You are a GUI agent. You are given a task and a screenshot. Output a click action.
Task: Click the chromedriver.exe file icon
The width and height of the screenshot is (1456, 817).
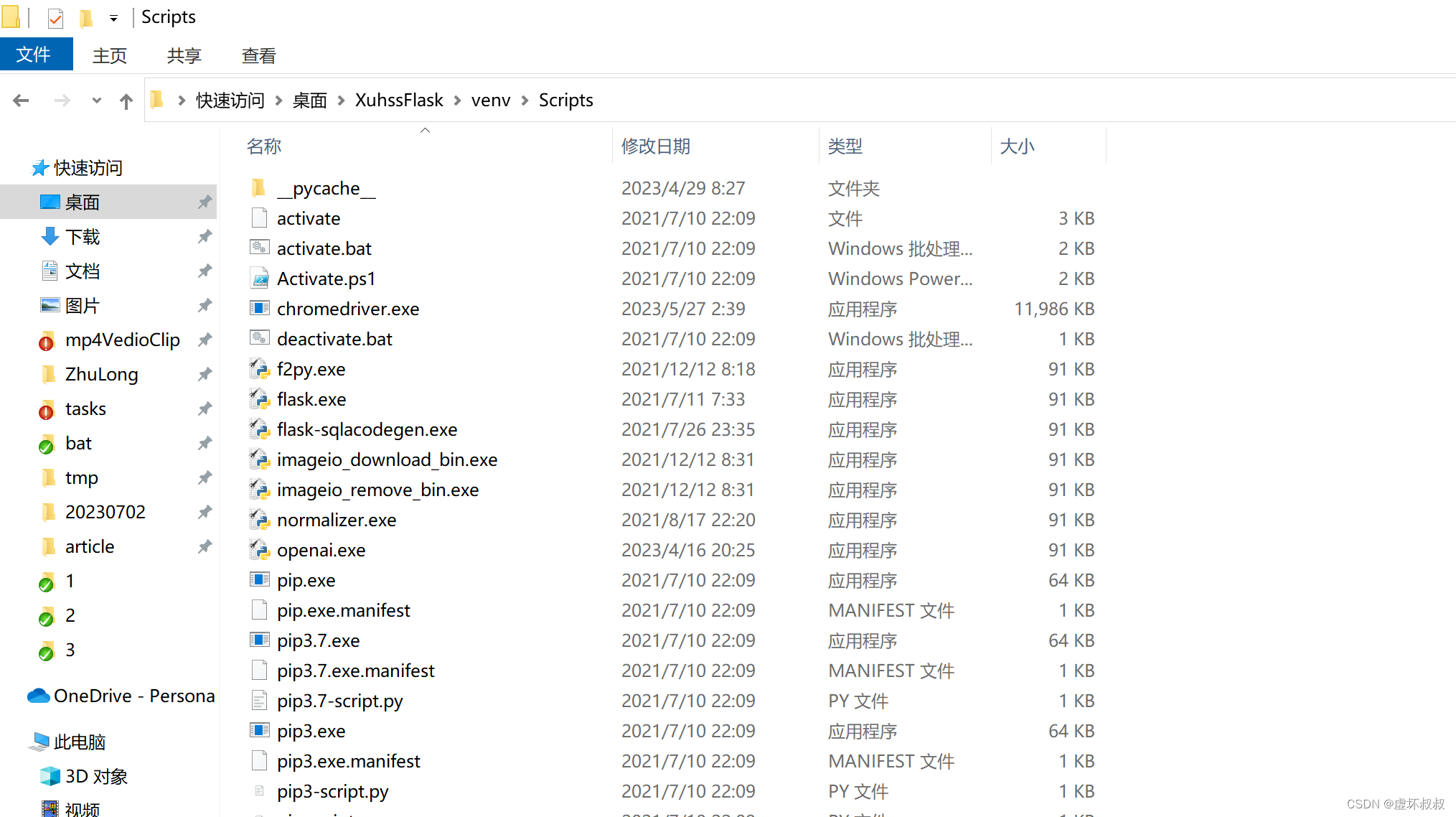[x=259, y=309]
